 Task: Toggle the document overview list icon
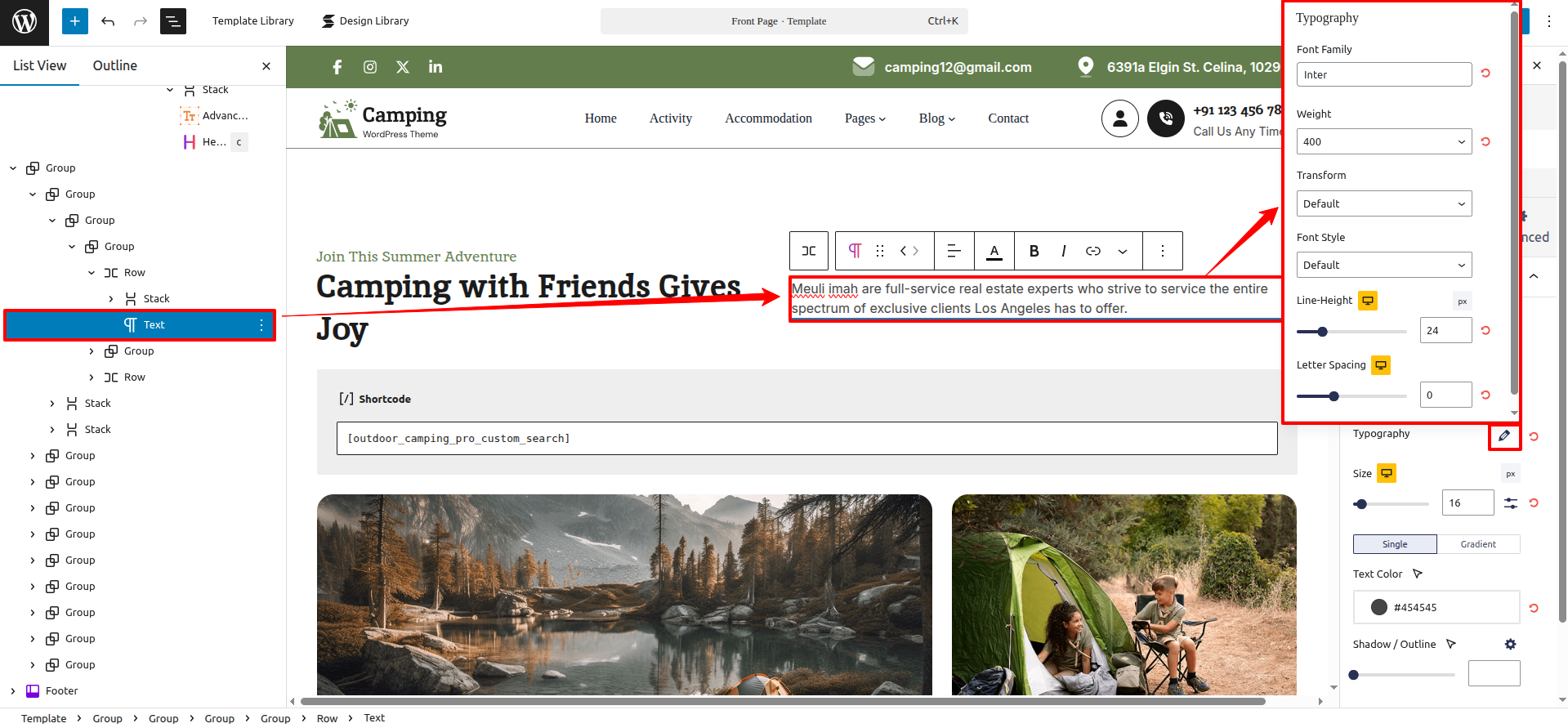[x=172, y=21]
